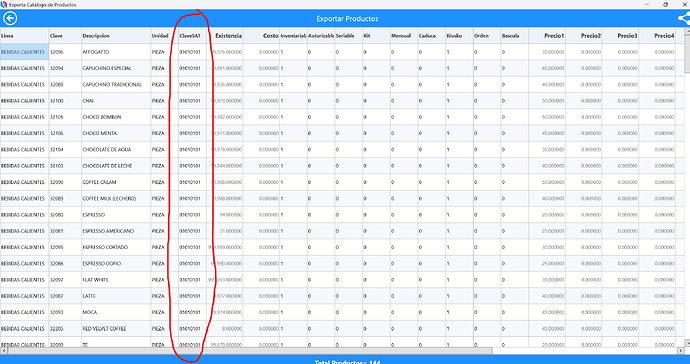Click the vertical scrollbar down arrow

[687, 342]
